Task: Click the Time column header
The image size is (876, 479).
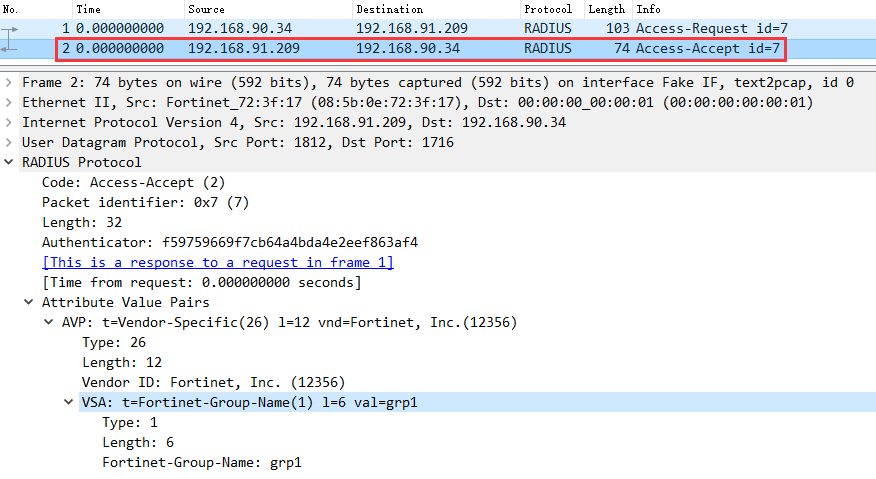Action: [88, 9]
